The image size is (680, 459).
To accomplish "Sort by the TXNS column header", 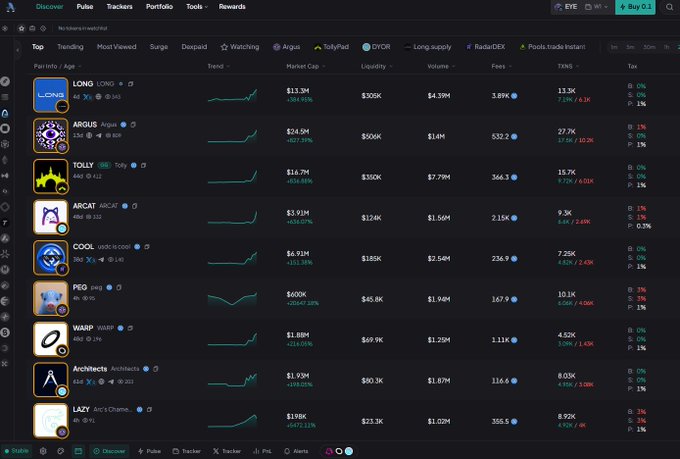I will 568,66.
